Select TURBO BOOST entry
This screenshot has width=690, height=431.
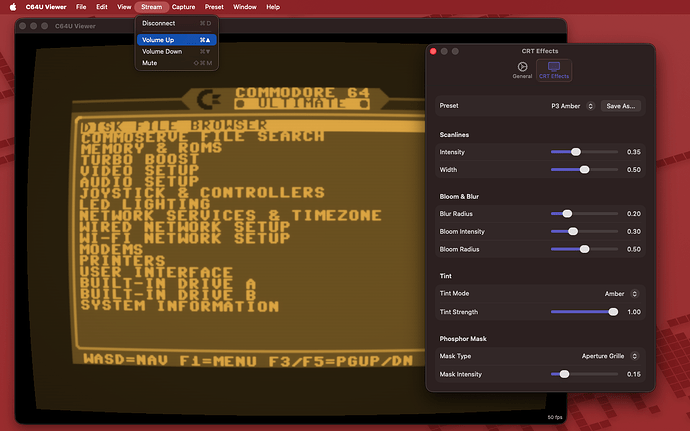coord(139,159)
